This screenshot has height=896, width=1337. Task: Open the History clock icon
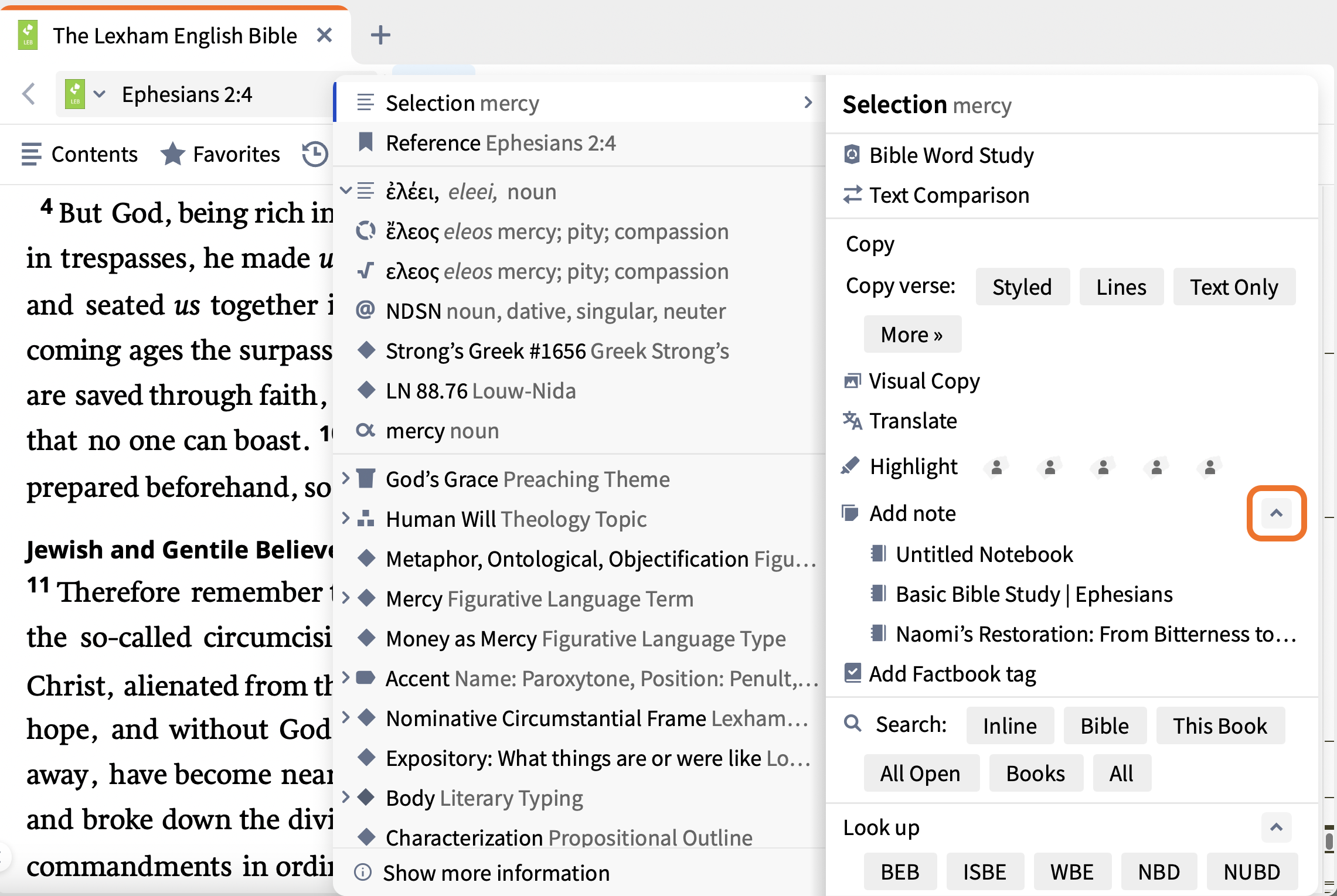[x=315, y=154]
